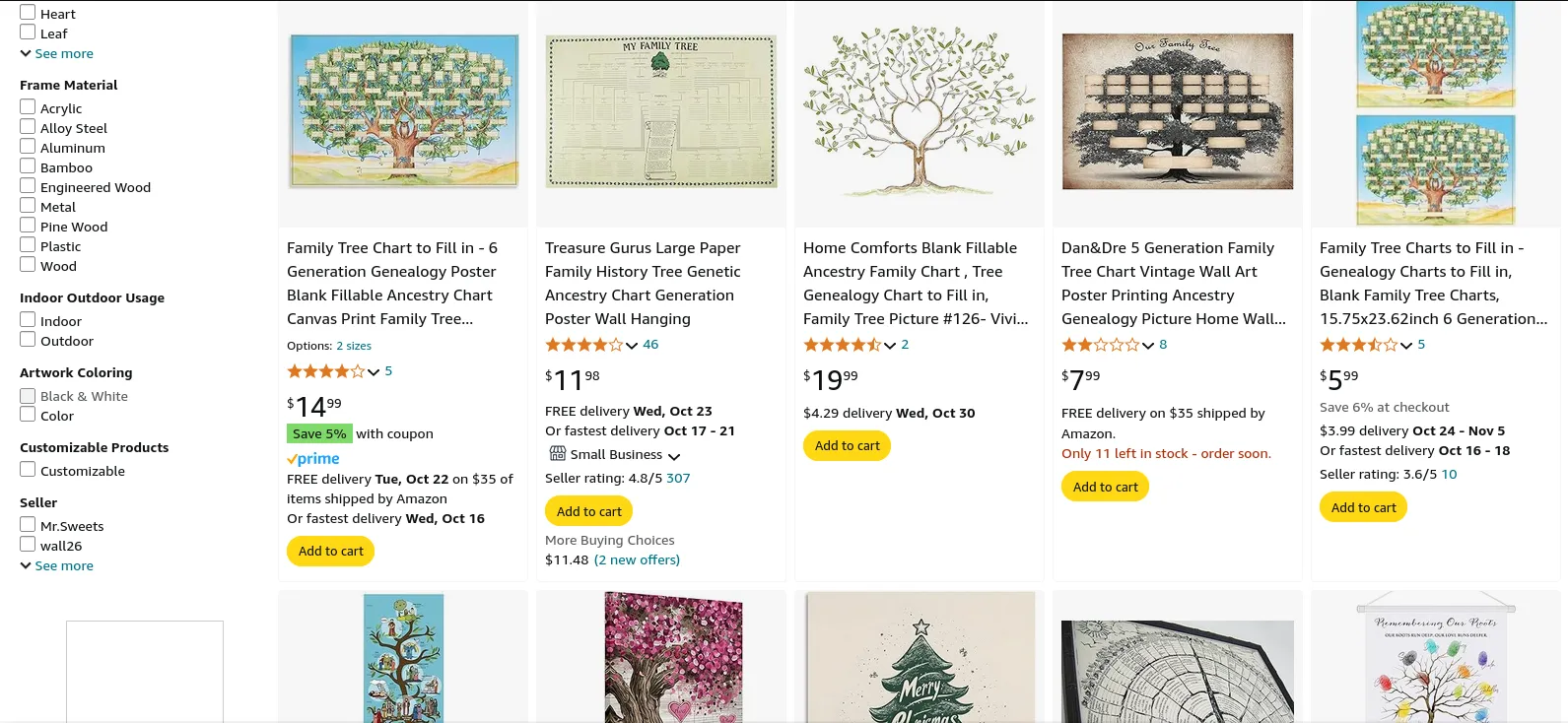Expand See more under the Leaf option

tap(57, 54)
